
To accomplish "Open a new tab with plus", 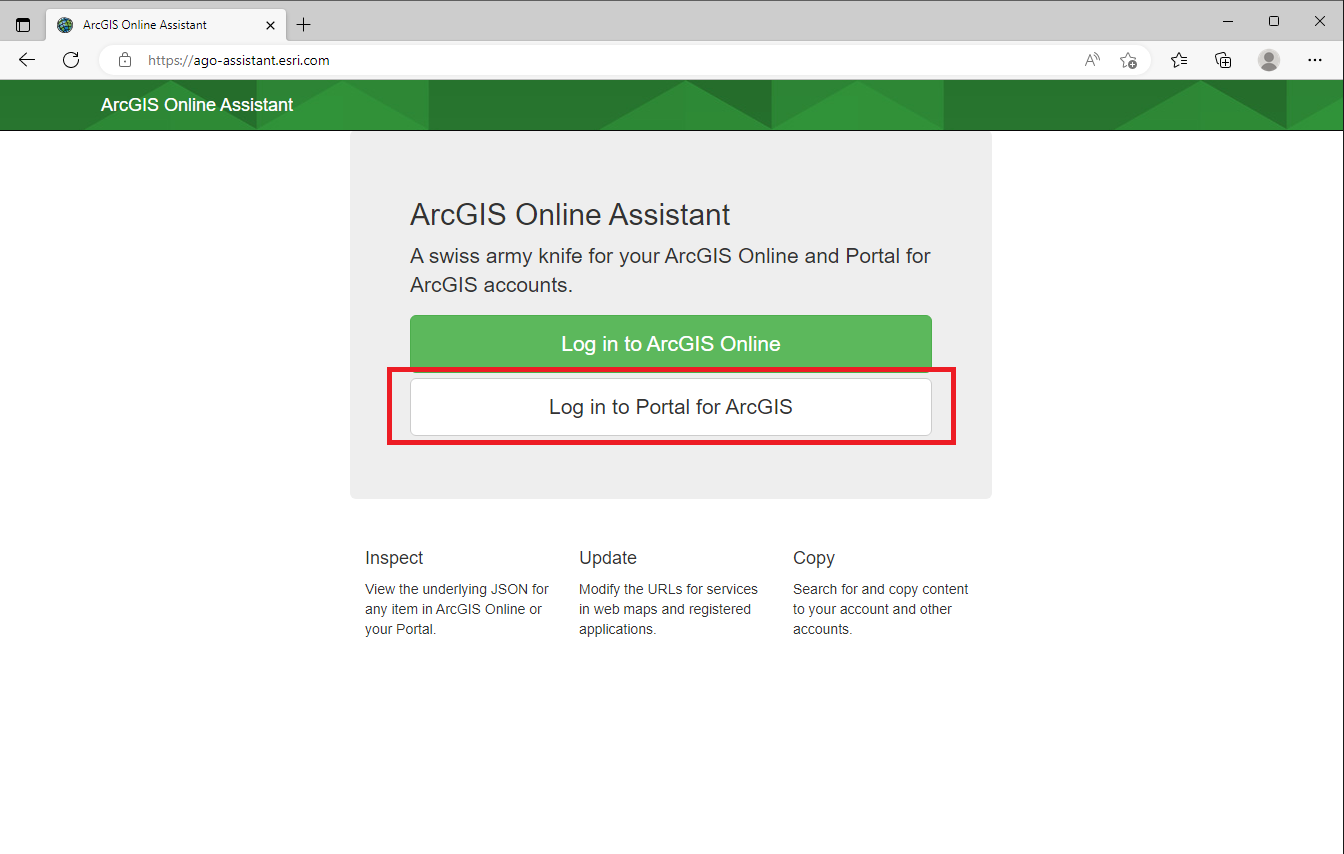I will 304,25.
